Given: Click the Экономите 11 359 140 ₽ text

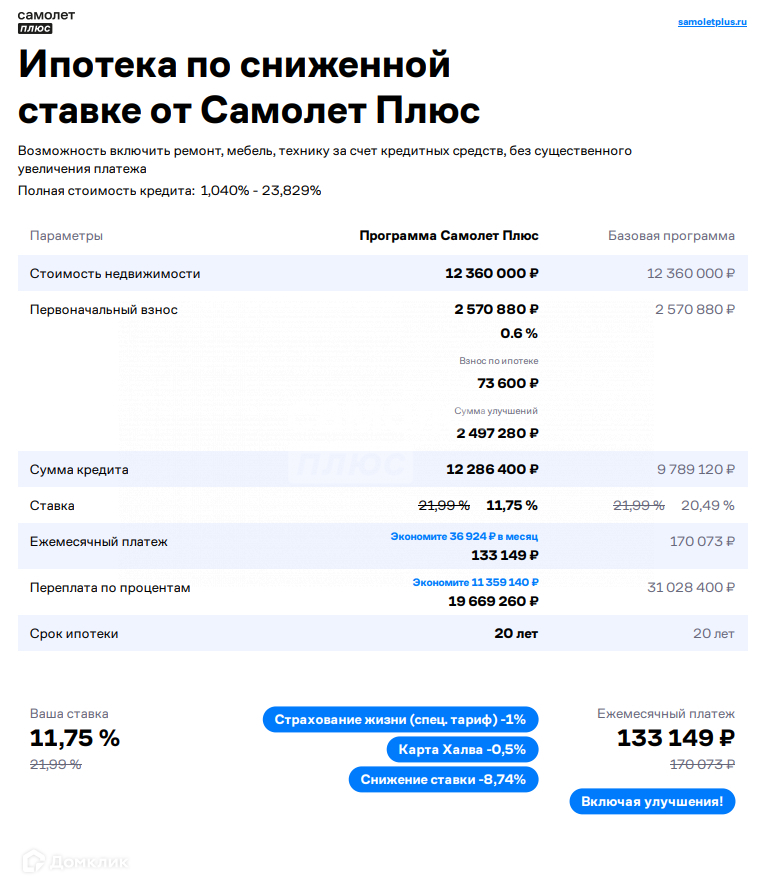Looking at the screenshot, I should click(475, 582).
